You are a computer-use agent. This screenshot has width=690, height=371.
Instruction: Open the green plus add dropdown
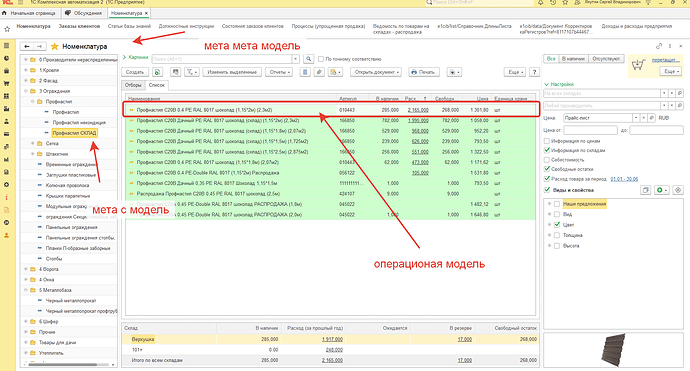click(x=661, y=190)
